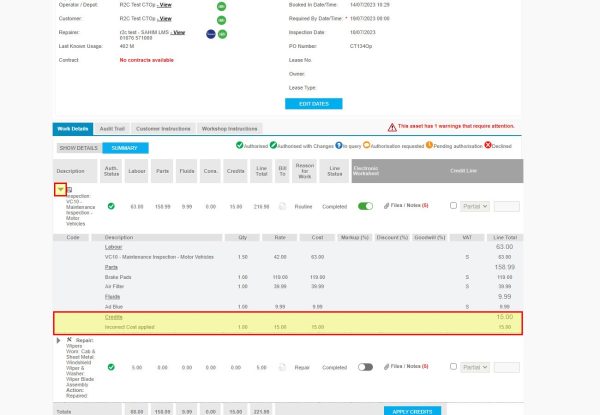Open the Customer Instructions tab
The height and width of the screenshot is (415, 600).
click(163, 129)
